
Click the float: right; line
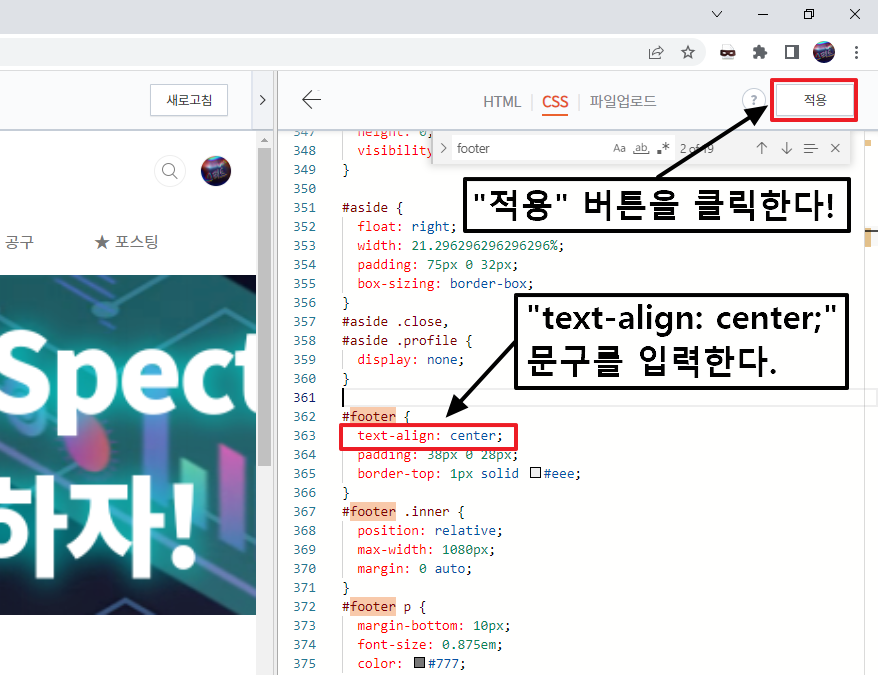[x=407, y=226]
